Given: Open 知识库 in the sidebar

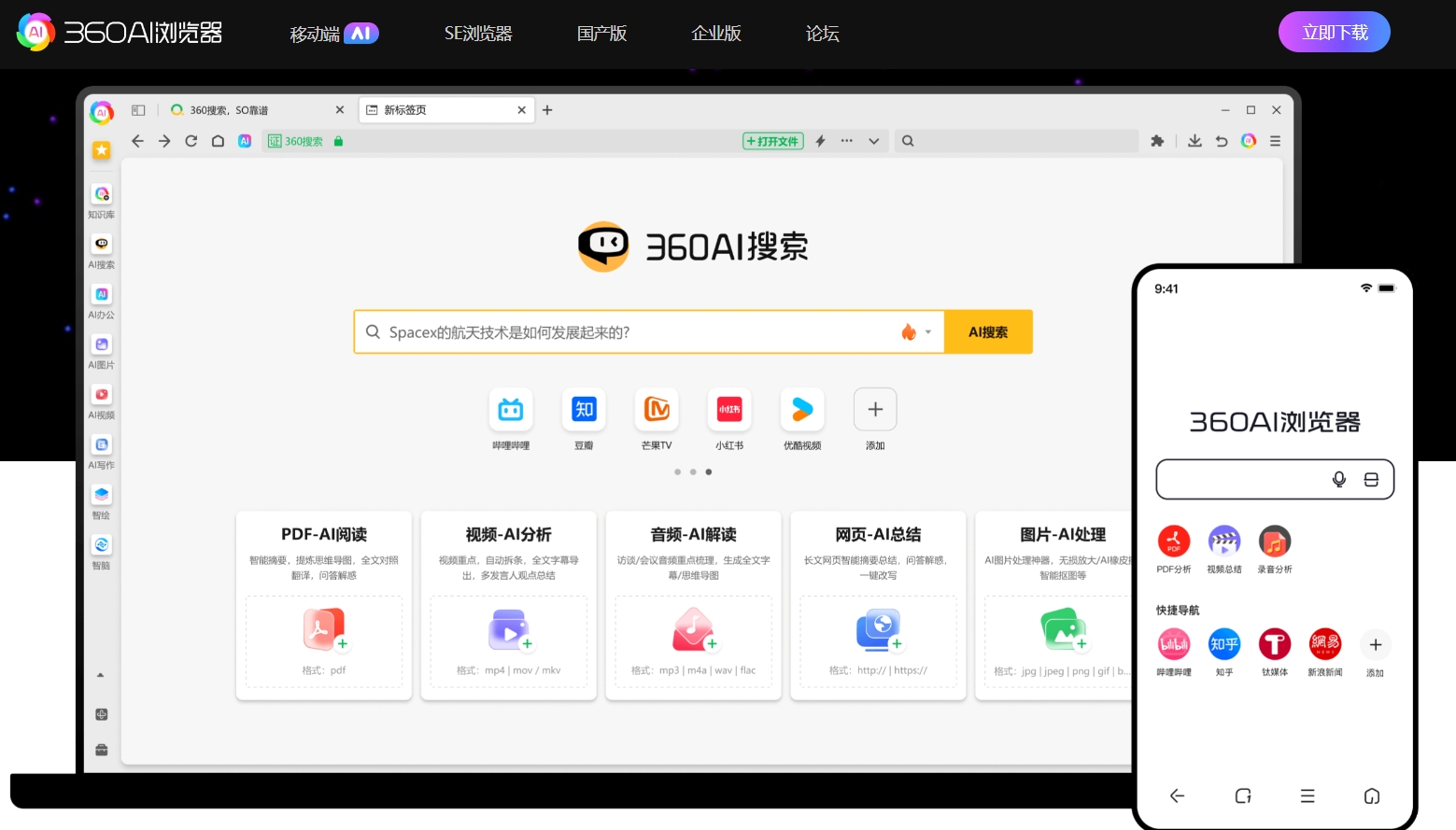Looking at the screenshot, I should point(102,201).
